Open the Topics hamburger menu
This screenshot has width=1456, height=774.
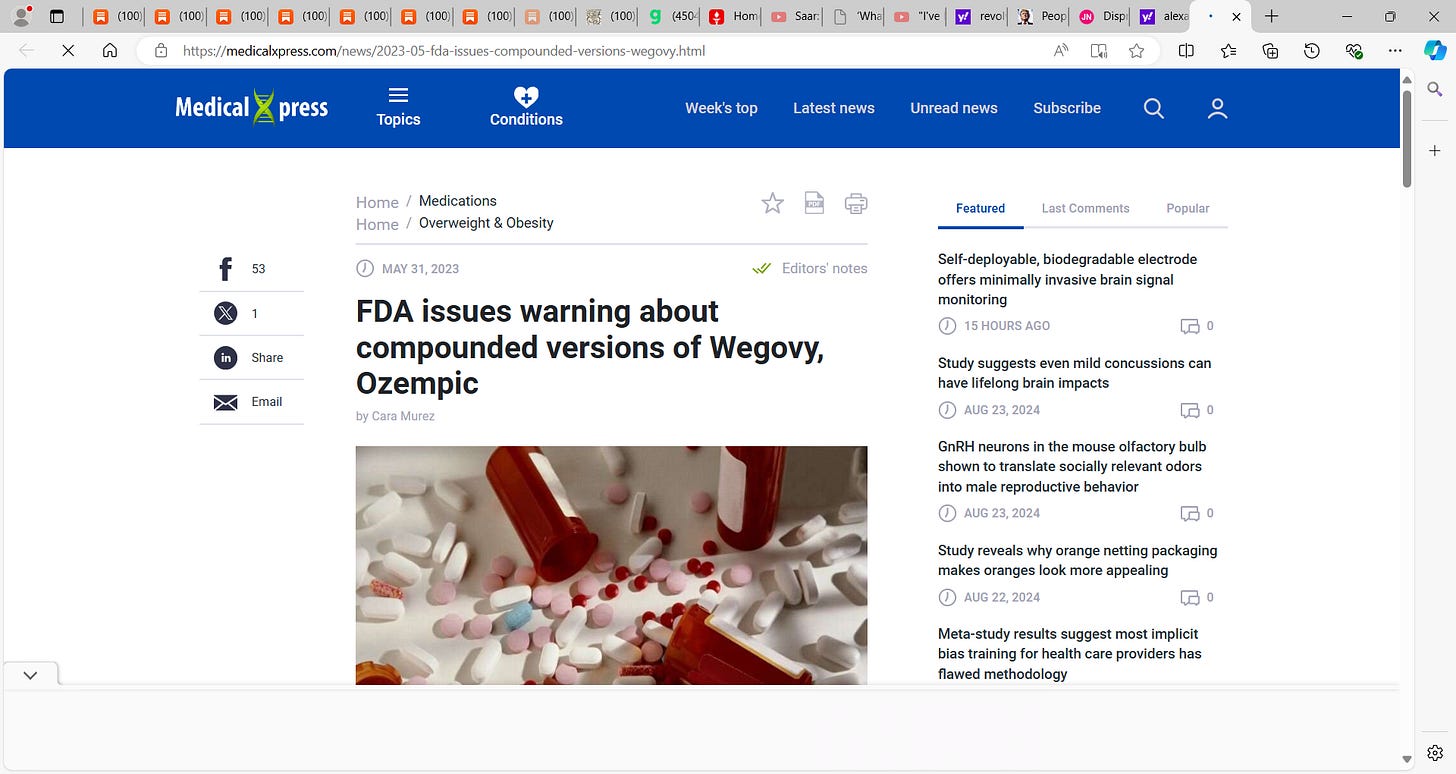(x=398, y=107)
